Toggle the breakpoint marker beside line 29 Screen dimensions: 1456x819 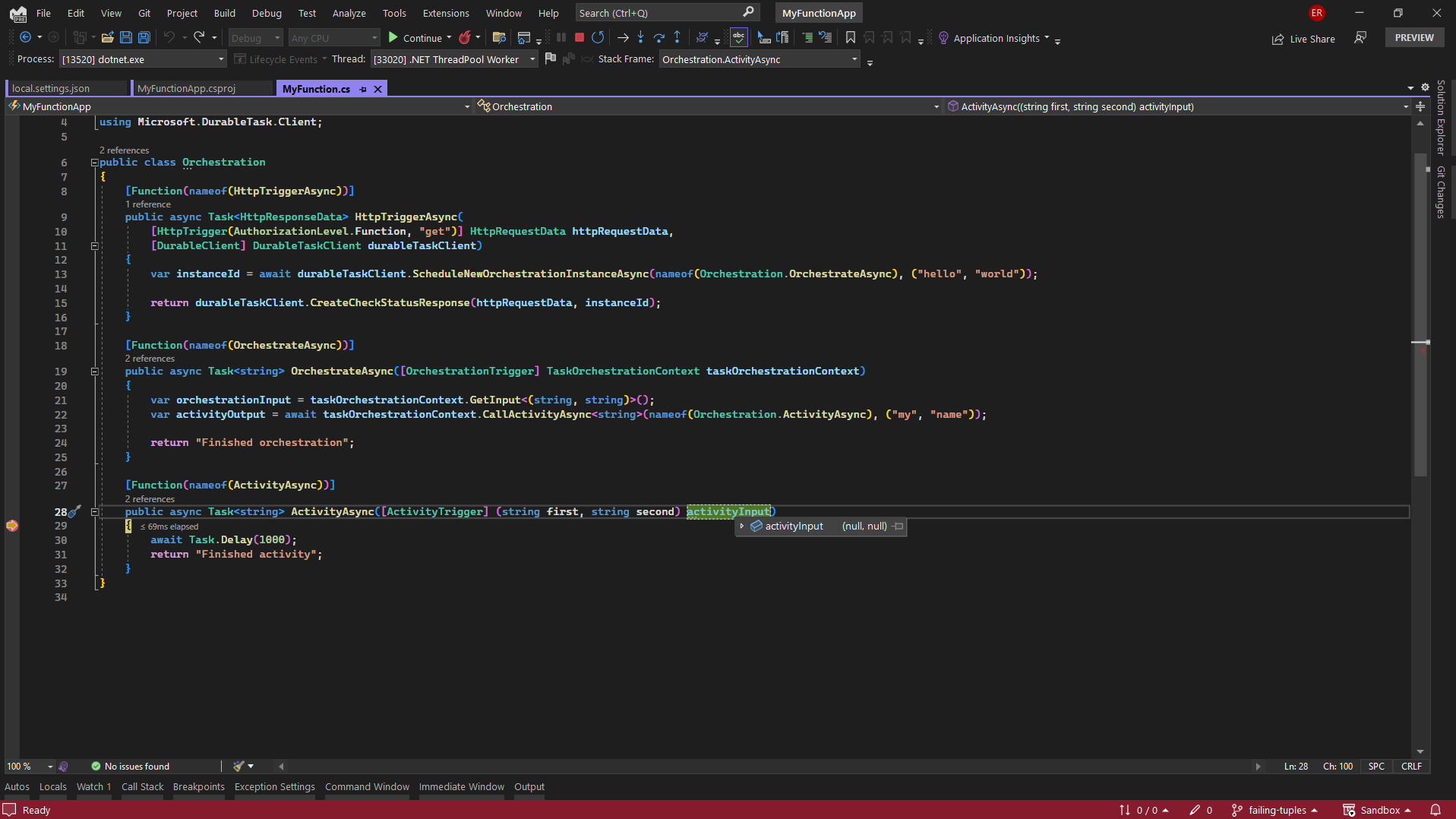point(11,526)
